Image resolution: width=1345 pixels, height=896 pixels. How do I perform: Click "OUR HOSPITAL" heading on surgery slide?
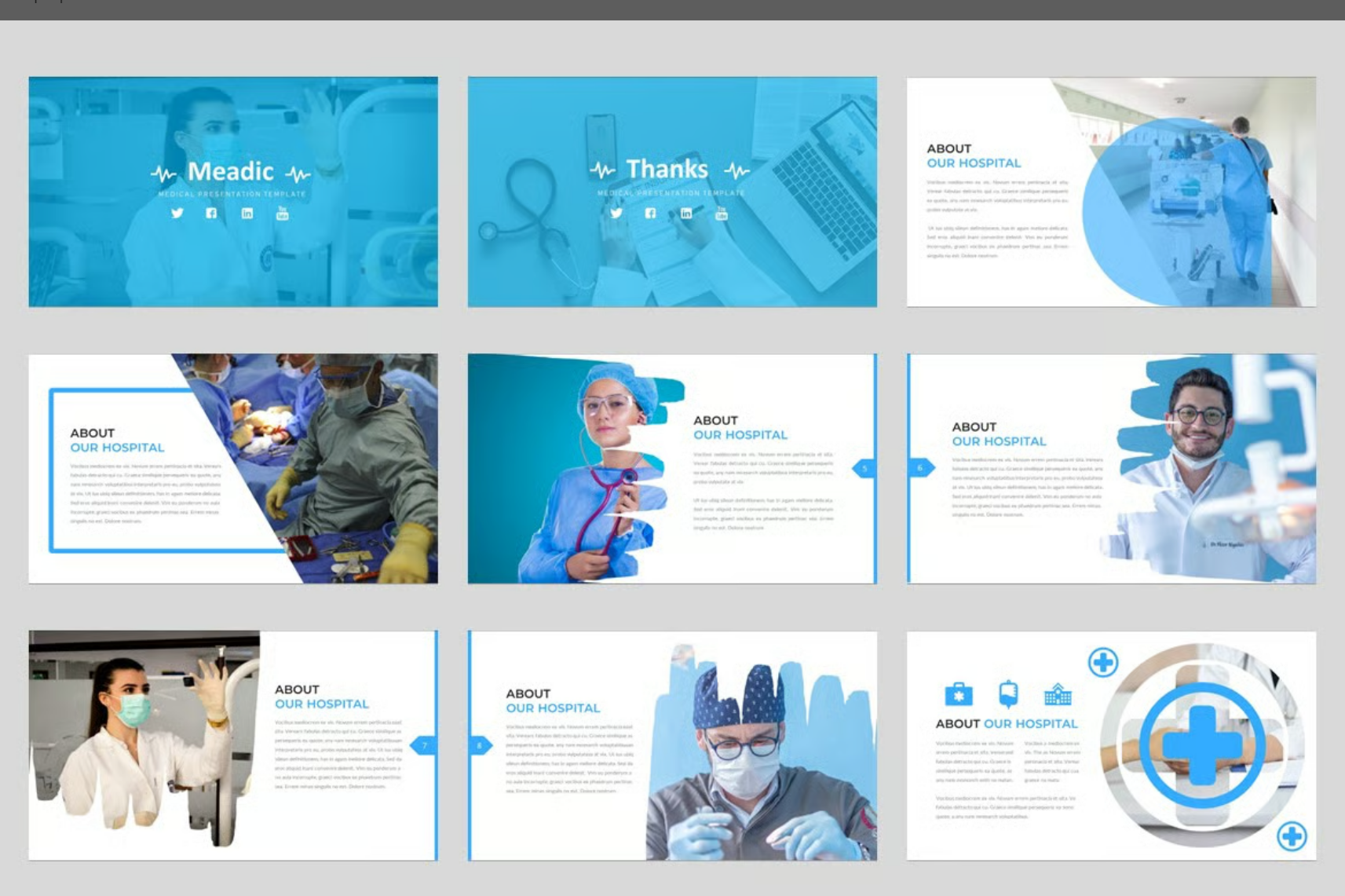coord(117,448)
